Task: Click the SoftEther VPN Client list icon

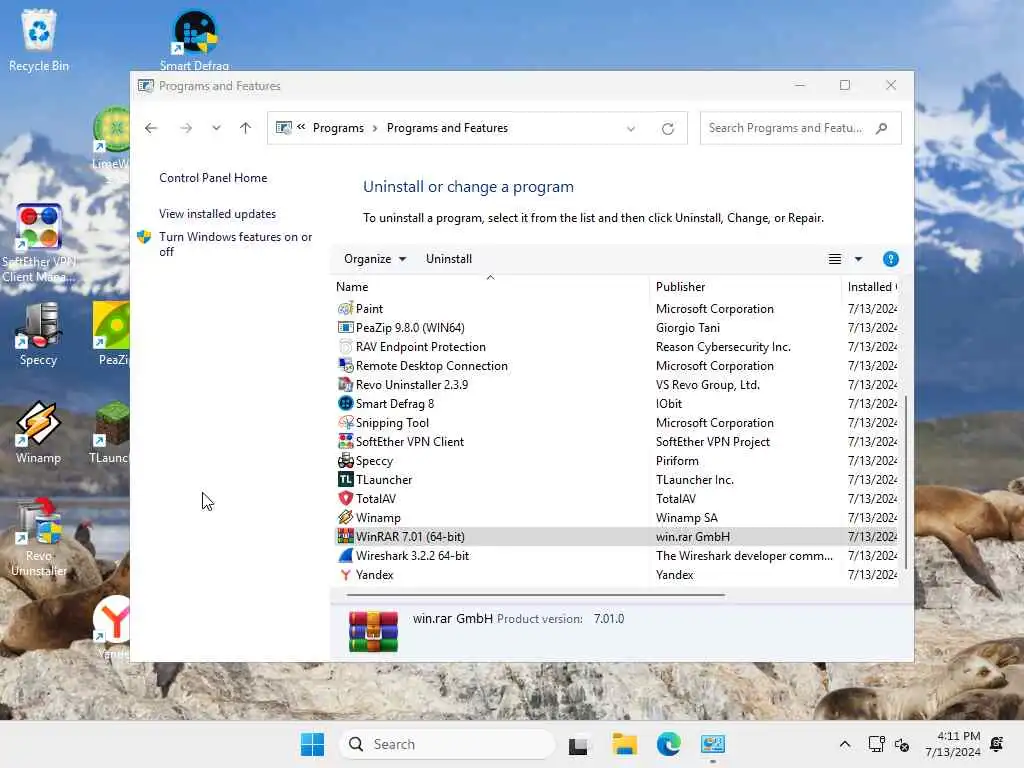Action: [345, 441]
